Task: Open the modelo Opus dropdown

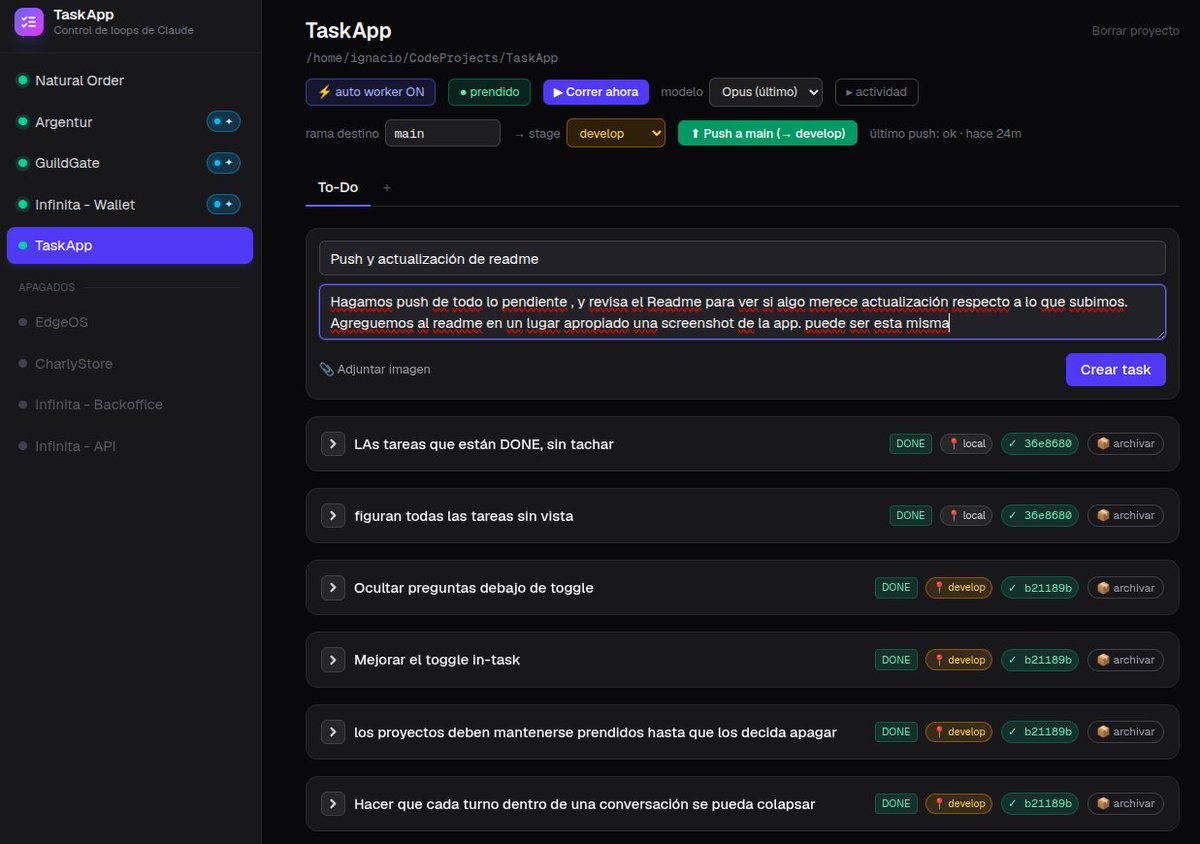Action: (765, 92)
